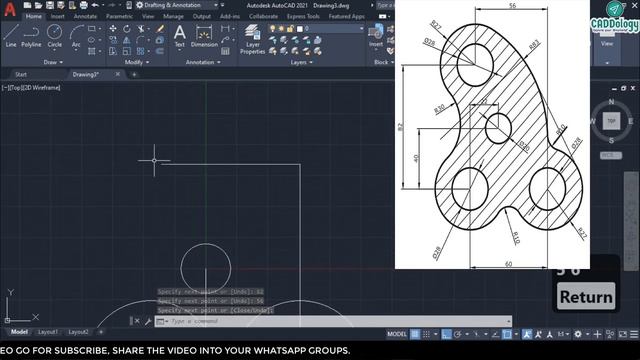Open the Circle tool dropdown arrow
Viewport: 640px width, 360px height.
pos(54,51)
